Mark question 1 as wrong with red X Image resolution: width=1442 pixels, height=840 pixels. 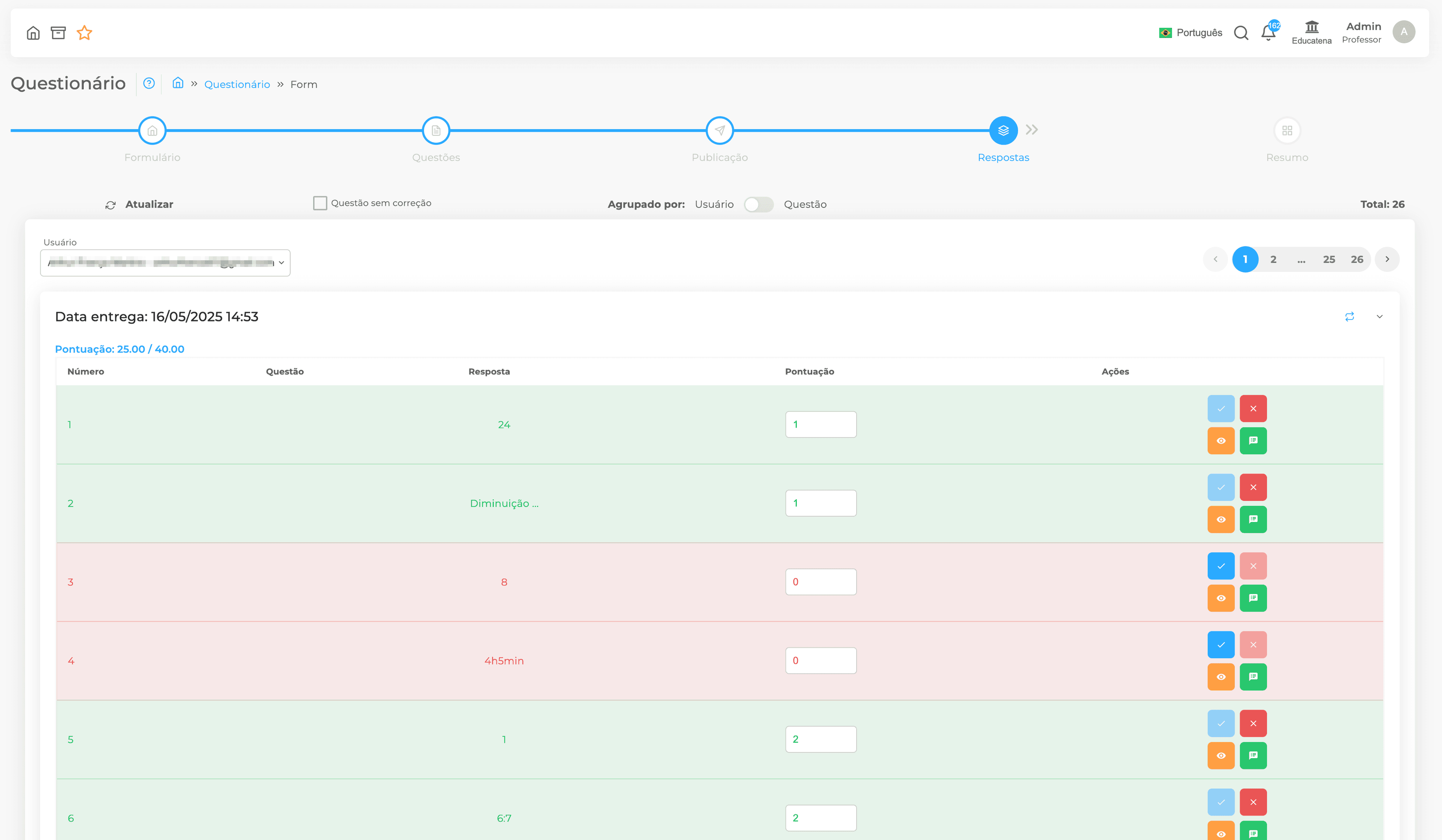click(x=1253, y=409)
